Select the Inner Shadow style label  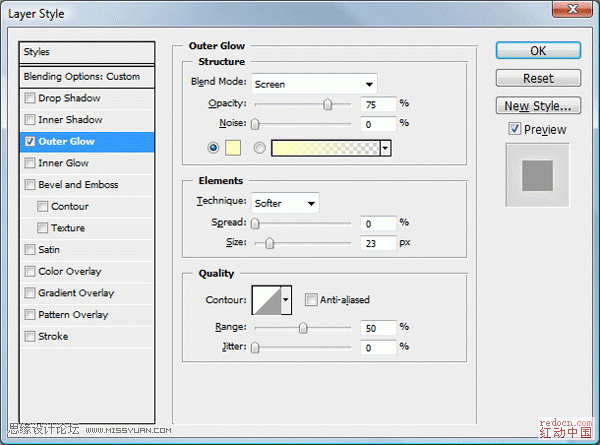pos(70,120)
